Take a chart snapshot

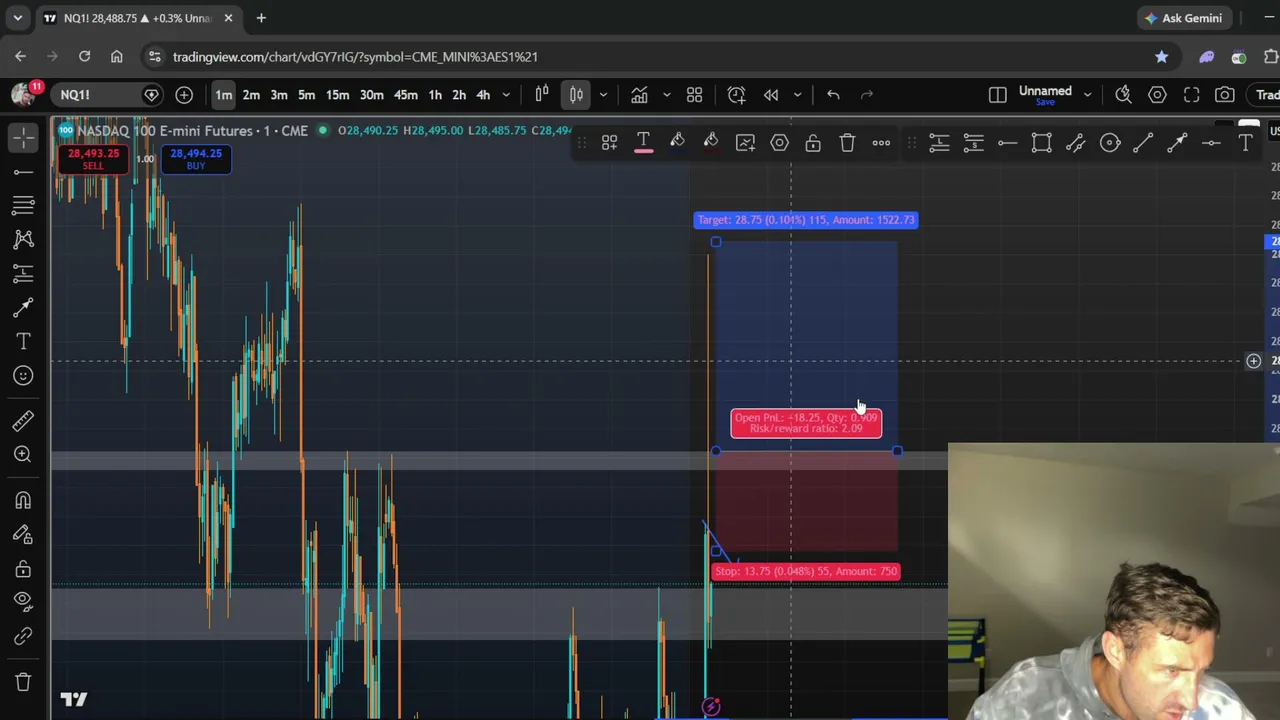tap(1225, 95)
